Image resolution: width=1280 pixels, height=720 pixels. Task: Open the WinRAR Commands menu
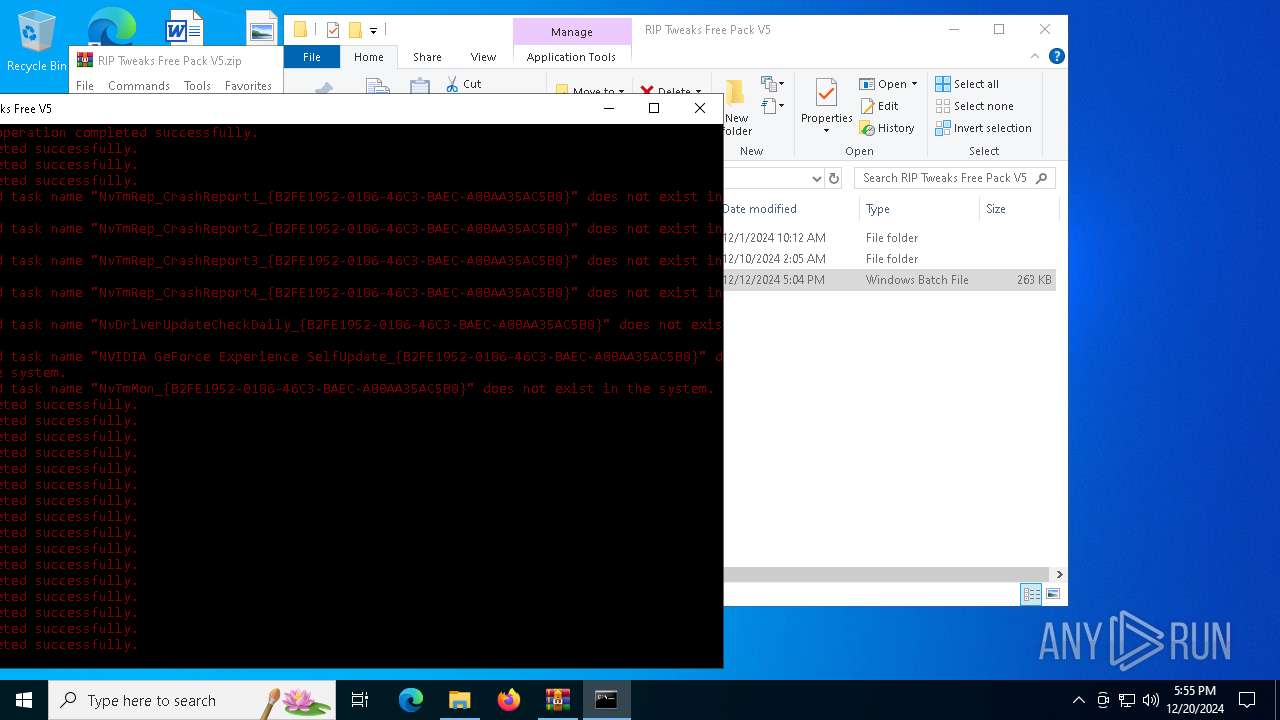[x=139, y=86]
